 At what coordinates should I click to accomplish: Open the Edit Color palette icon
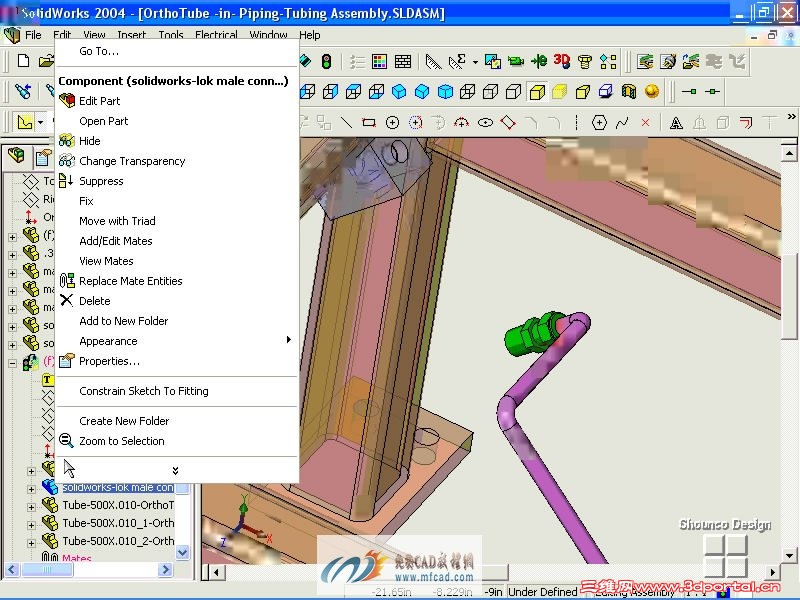tap(380, 62)
